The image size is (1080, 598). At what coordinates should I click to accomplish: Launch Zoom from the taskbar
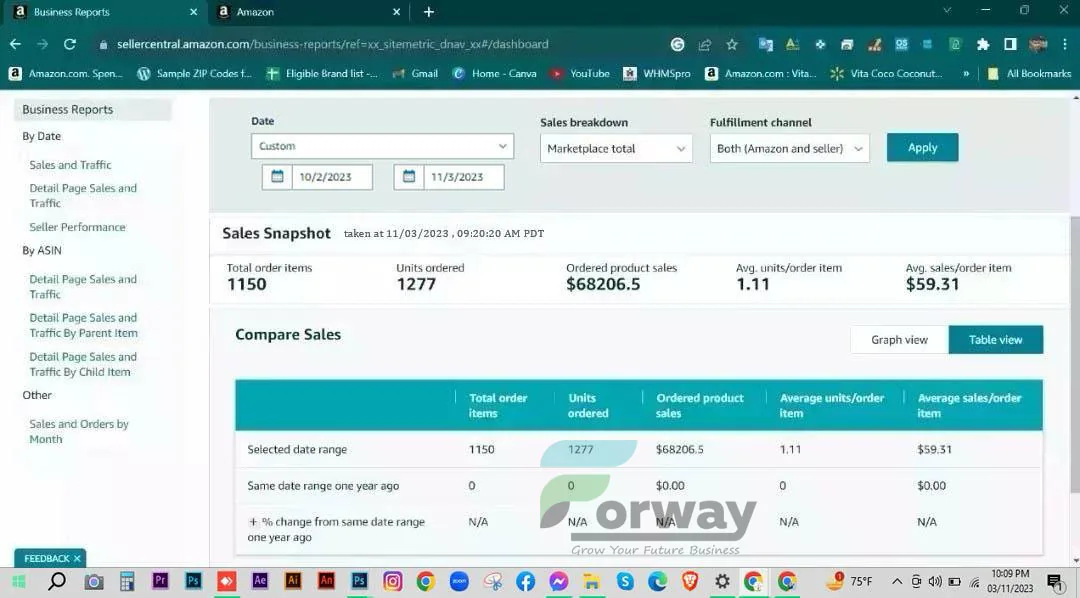click(x=459, y=581)
